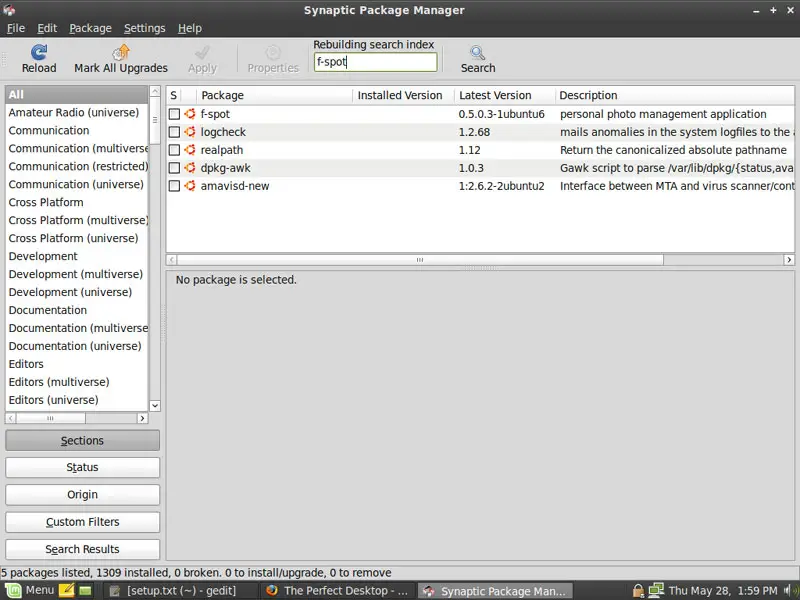Click the lock icon in the system tray
This screenshot has height=600, width=800.
638,591
